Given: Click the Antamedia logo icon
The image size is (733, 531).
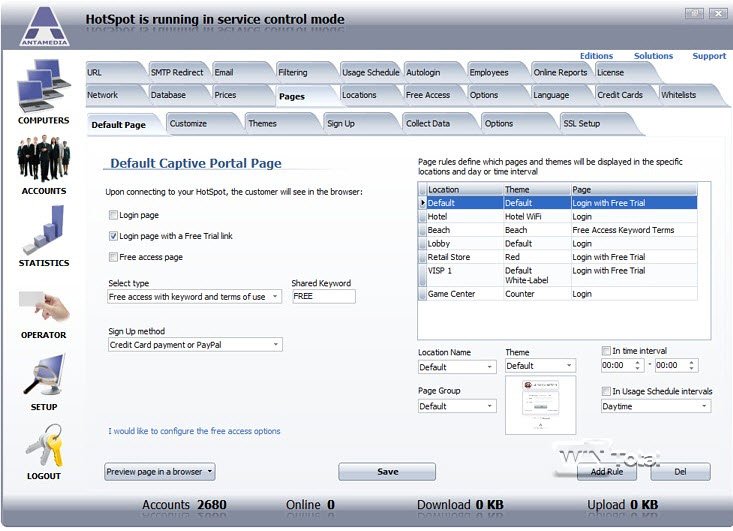Looking at the screenshot, I should pyautogui.click(x=43, y=26).
